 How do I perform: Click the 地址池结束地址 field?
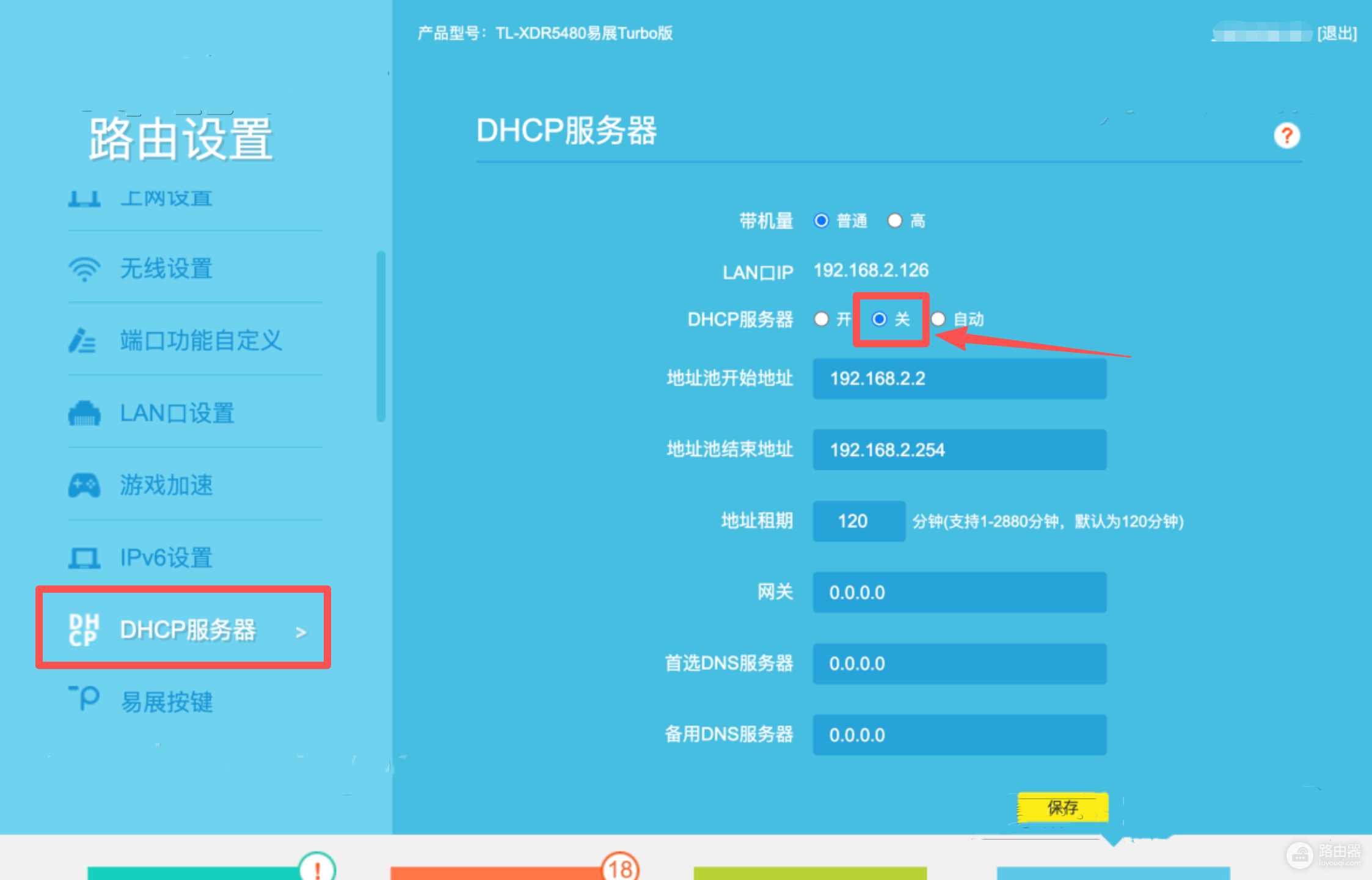[x=960, y=450]
